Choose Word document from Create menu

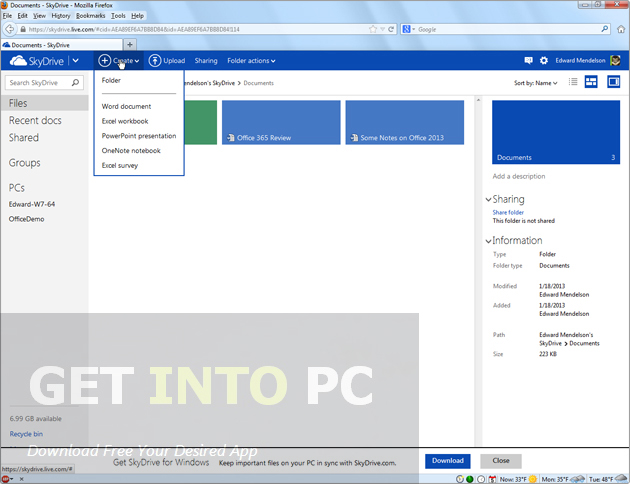(x=126, y=106)
